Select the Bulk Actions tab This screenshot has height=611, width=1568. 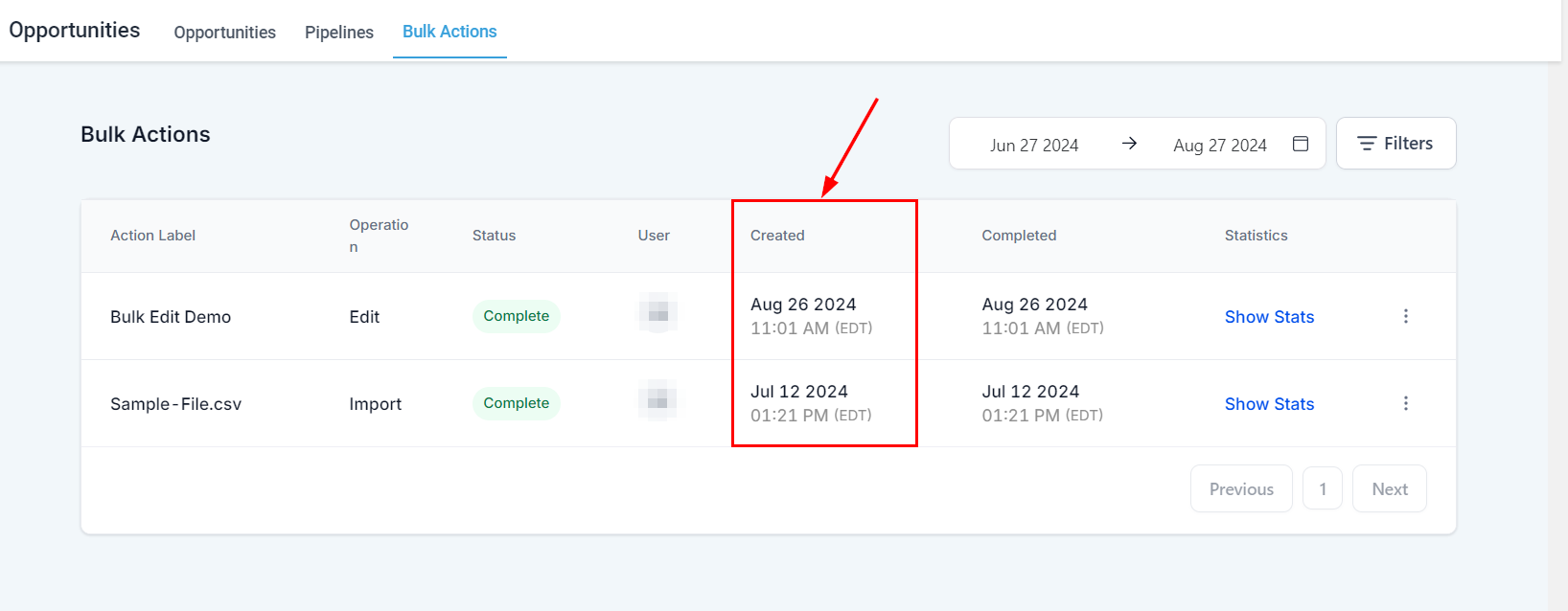tap(450, 32)
